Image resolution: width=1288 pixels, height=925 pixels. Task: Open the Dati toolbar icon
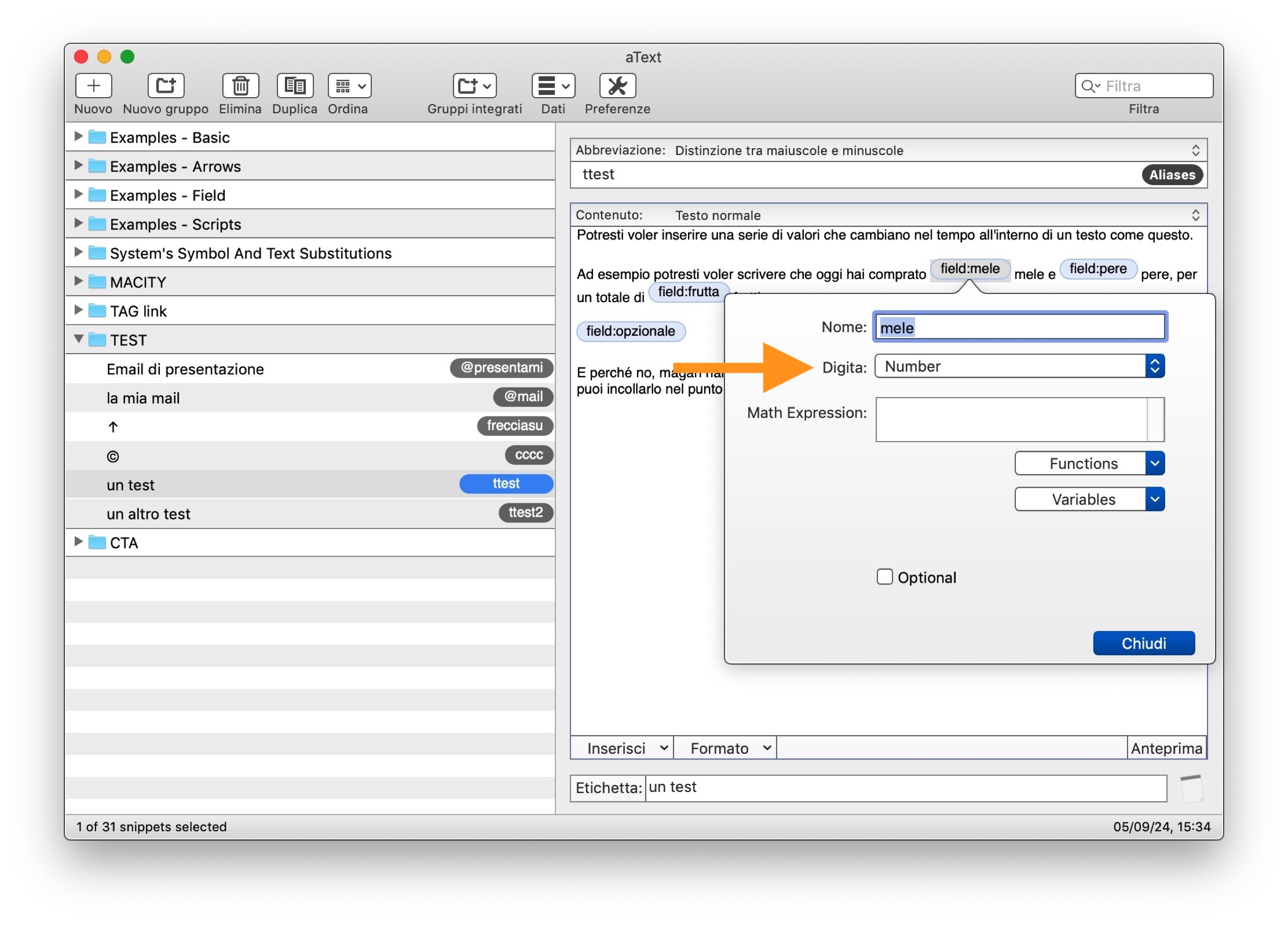tap(553, 86)
